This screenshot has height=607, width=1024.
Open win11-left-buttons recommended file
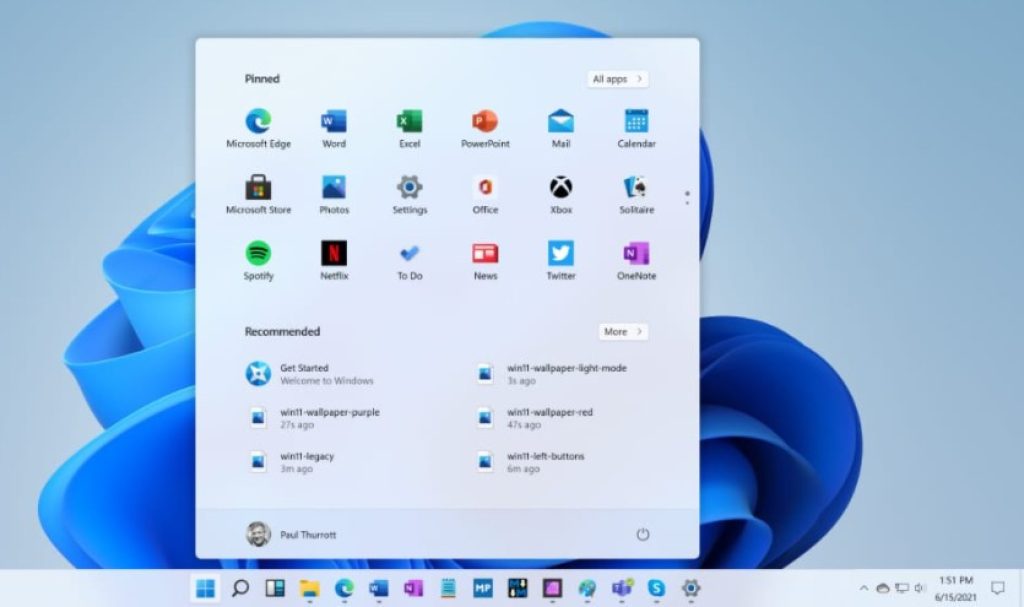click(530, 462)
